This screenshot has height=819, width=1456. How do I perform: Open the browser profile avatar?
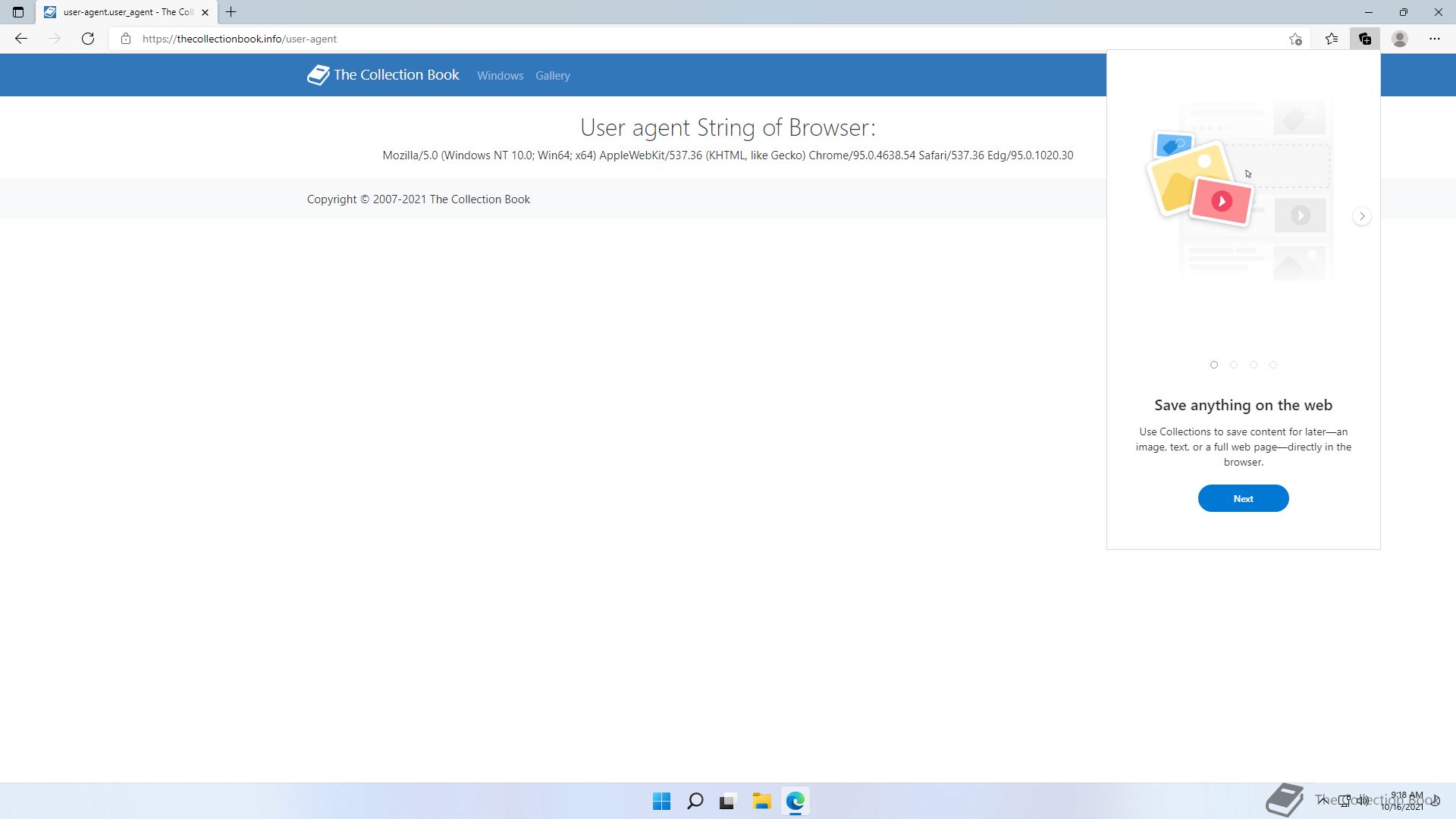tap(1400, 39)
